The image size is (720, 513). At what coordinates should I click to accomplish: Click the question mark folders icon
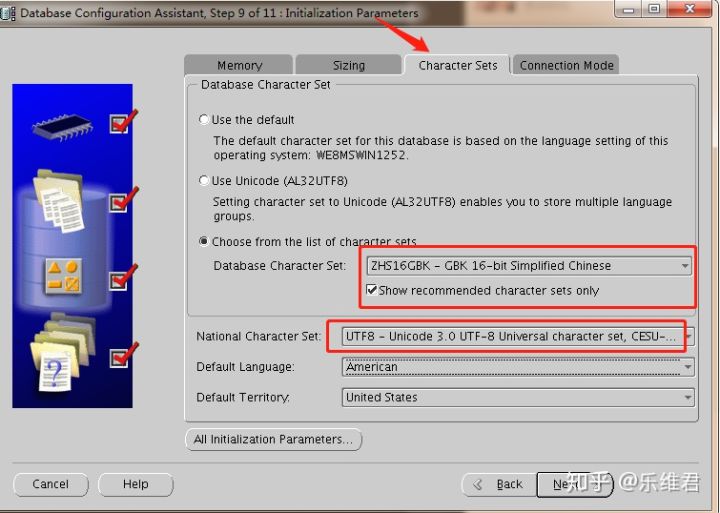click(x=62, y=354)
